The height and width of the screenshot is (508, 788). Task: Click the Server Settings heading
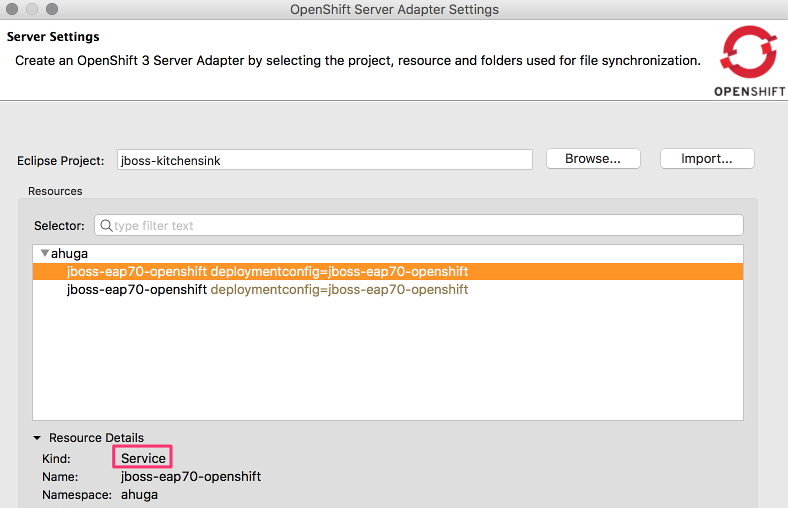(x=53, y=37)
